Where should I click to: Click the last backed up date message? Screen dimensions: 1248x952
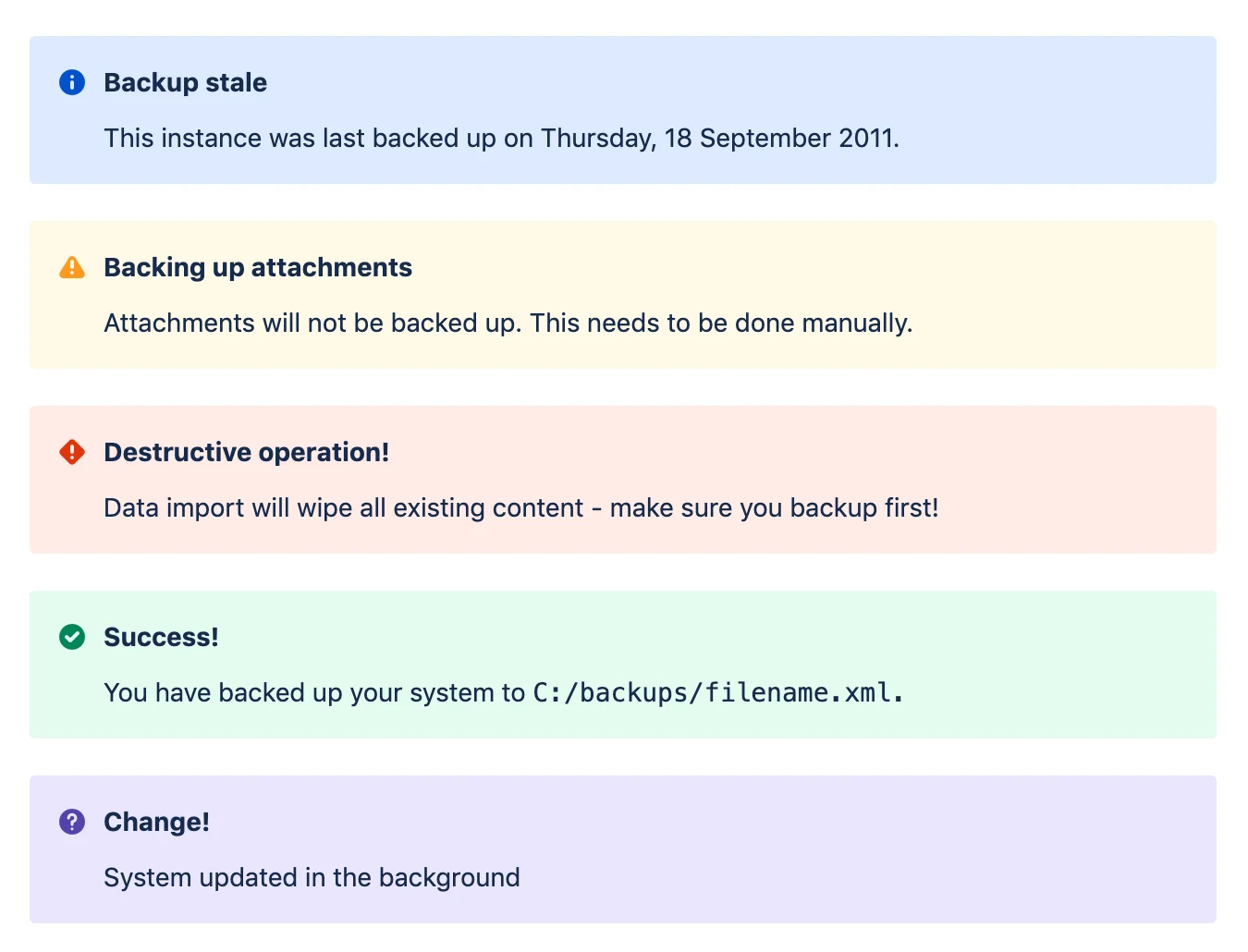[501, 139]
